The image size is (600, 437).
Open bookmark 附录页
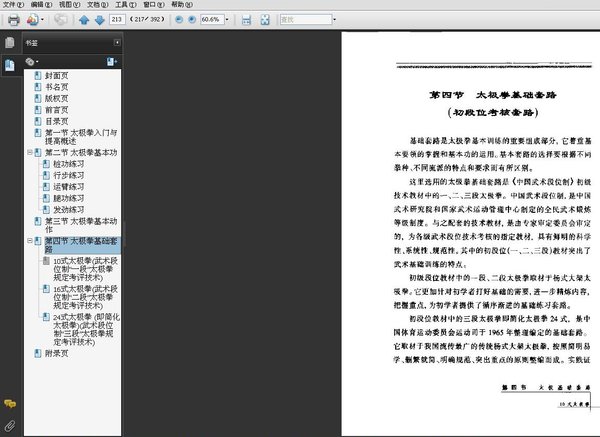(57, 354)
